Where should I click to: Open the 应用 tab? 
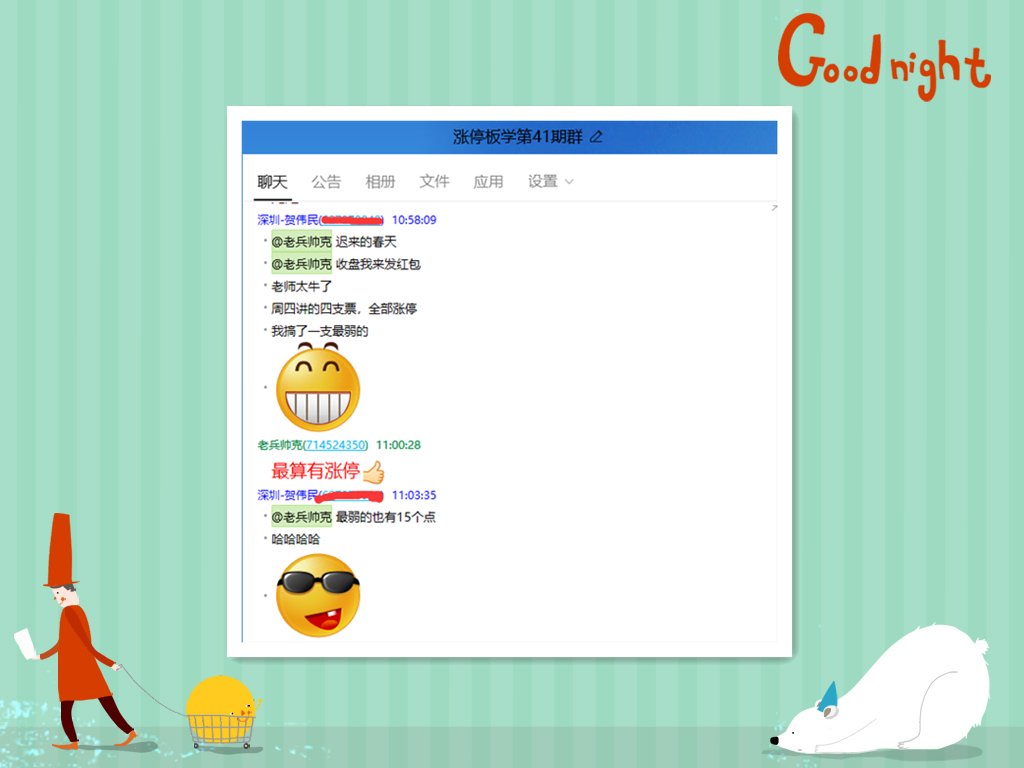(x=488, y=182)
